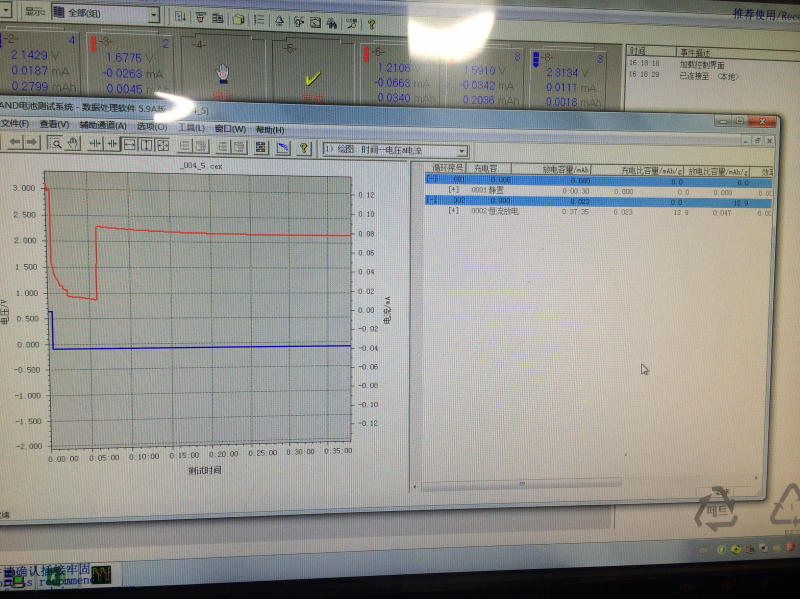Click the bell alarm icon in monitor toolbar
This screenshot has width=800, height=599.
tap(279, 21)
